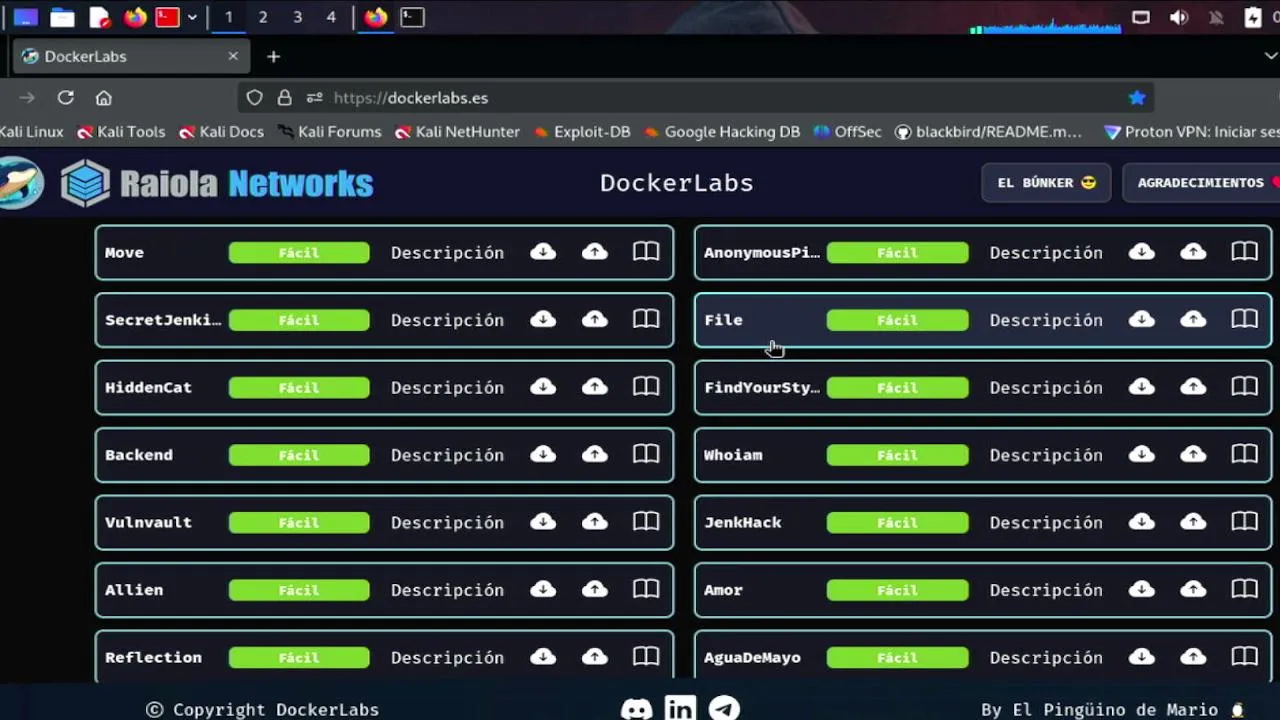Open writeups book for Move
This screenshot has width=1280, height=720.
[x=646, y=252]
